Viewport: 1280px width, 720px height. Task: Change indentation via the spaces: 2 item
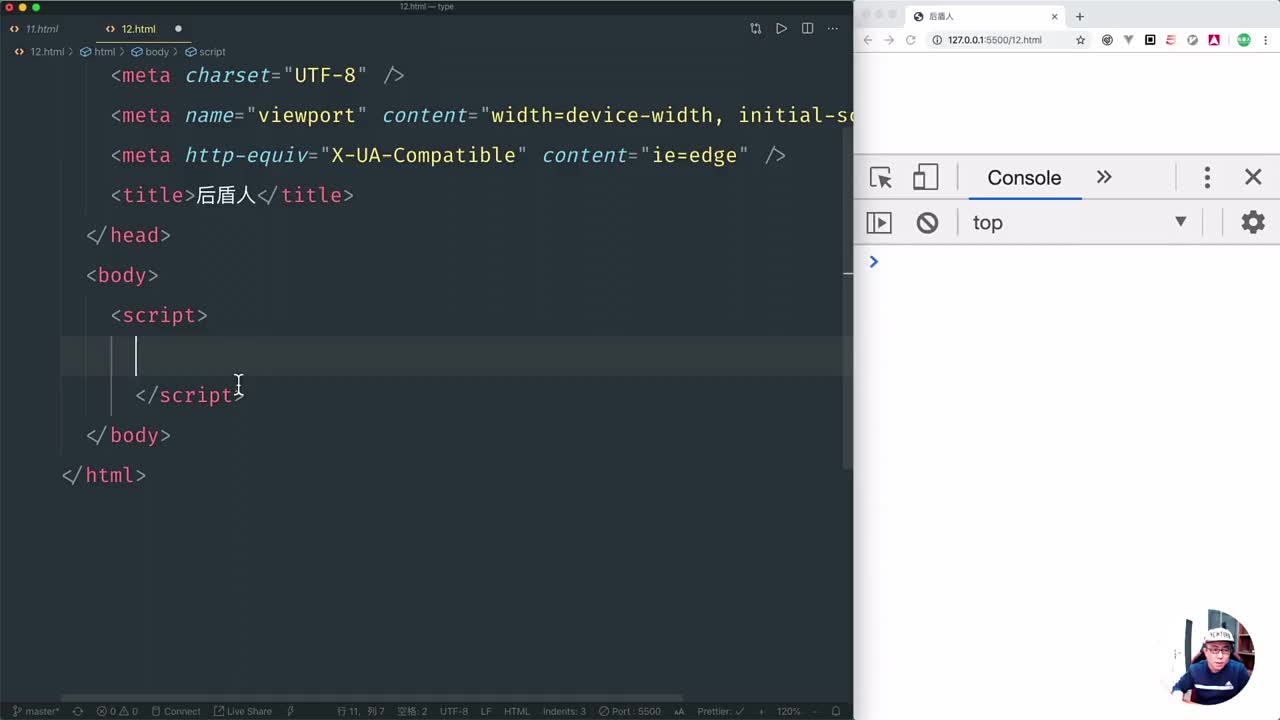(412, 711)
